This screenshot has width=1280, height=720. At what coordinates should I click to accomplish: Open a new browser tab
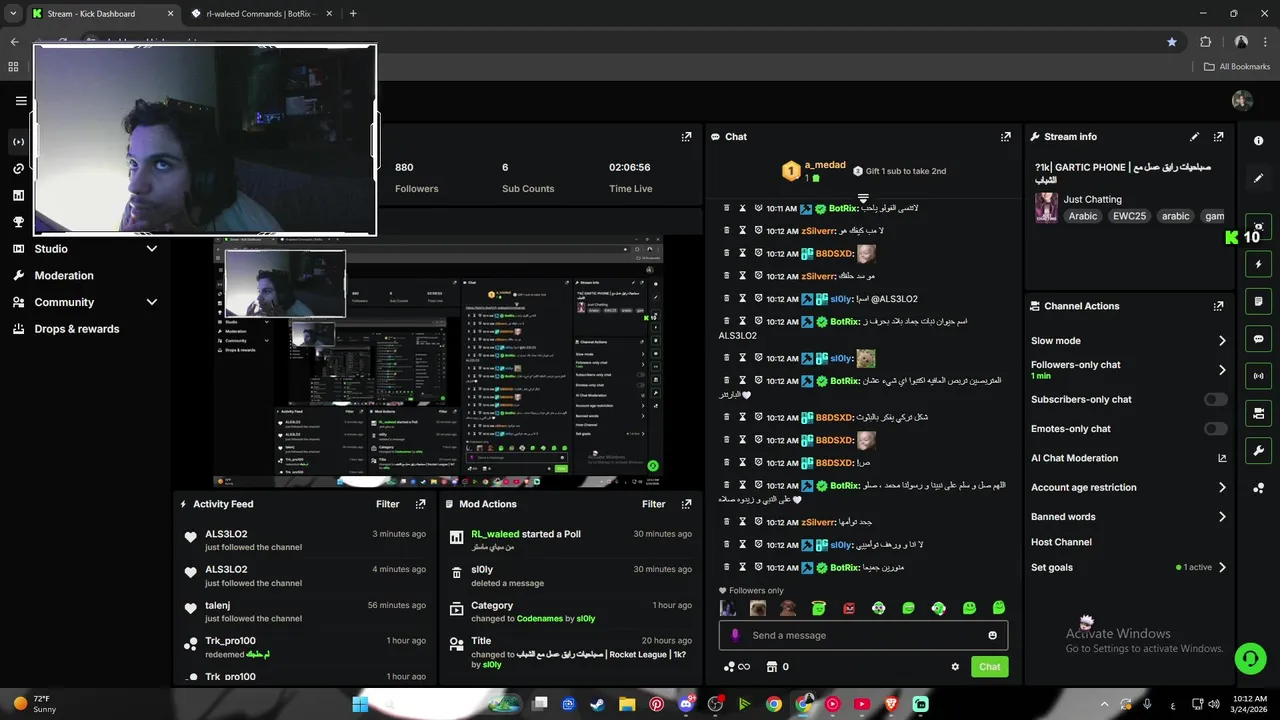[x=353, y=14]
